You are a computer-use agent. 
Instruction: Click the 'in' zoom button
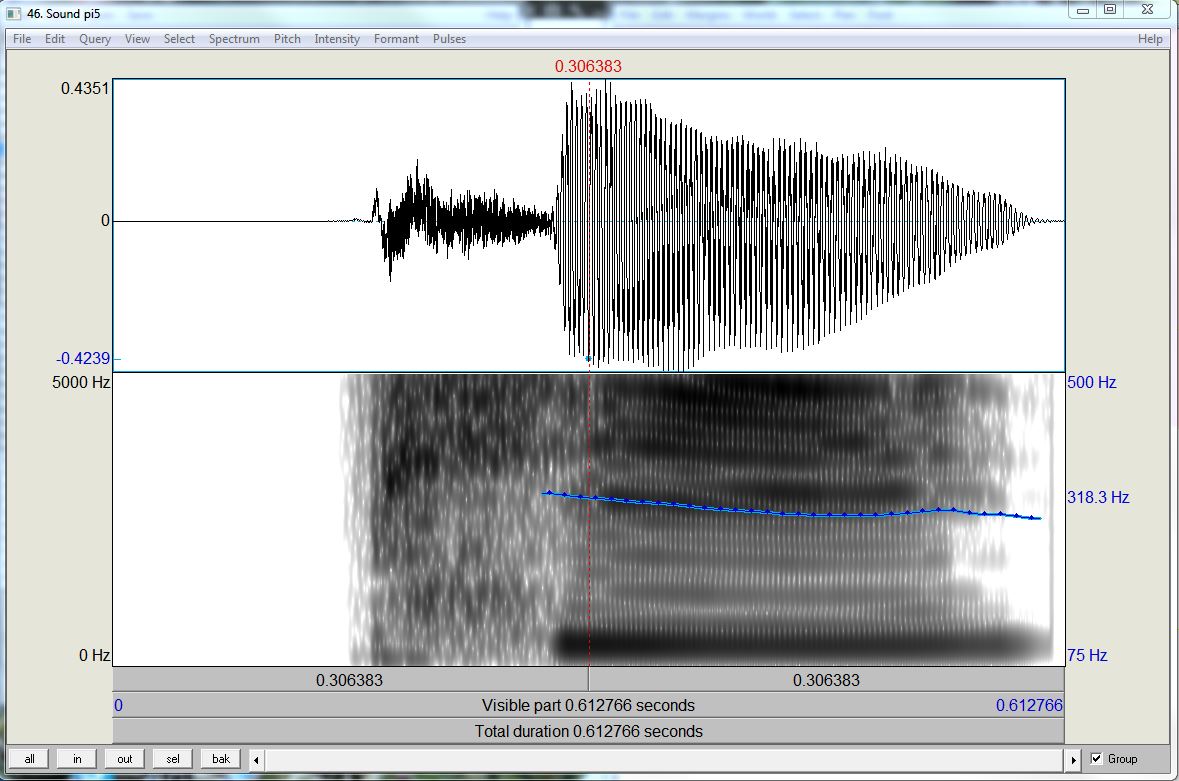pyautogui.click(x=77, y=759)
